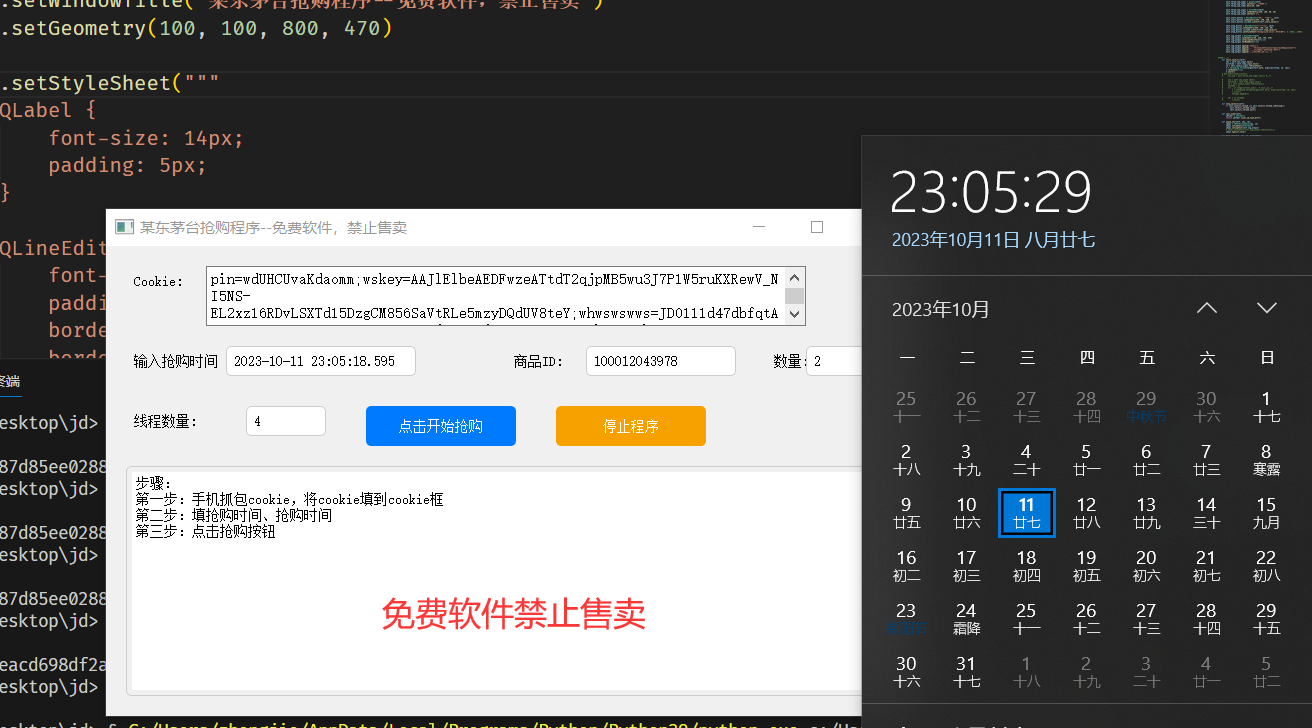
Task: Select October 18 初四 in the calendar
Action: (1026, 566)
